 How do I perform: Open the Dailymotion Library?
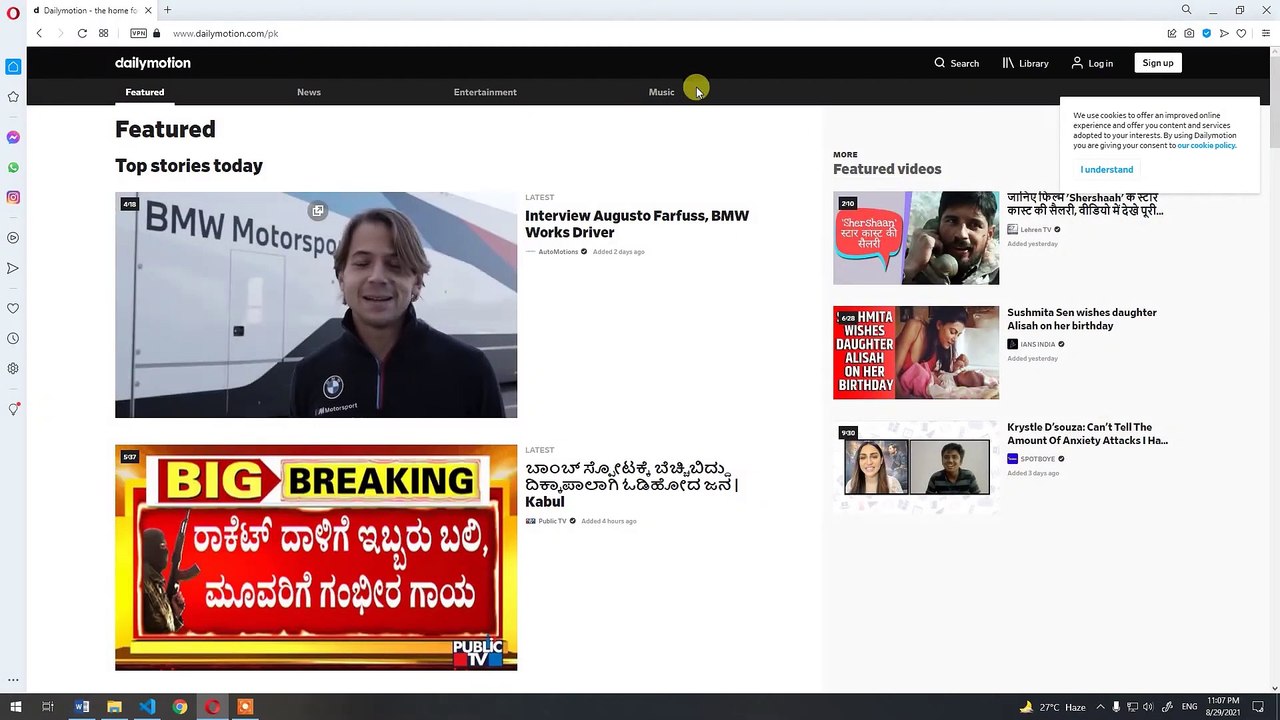point(1026,63)
